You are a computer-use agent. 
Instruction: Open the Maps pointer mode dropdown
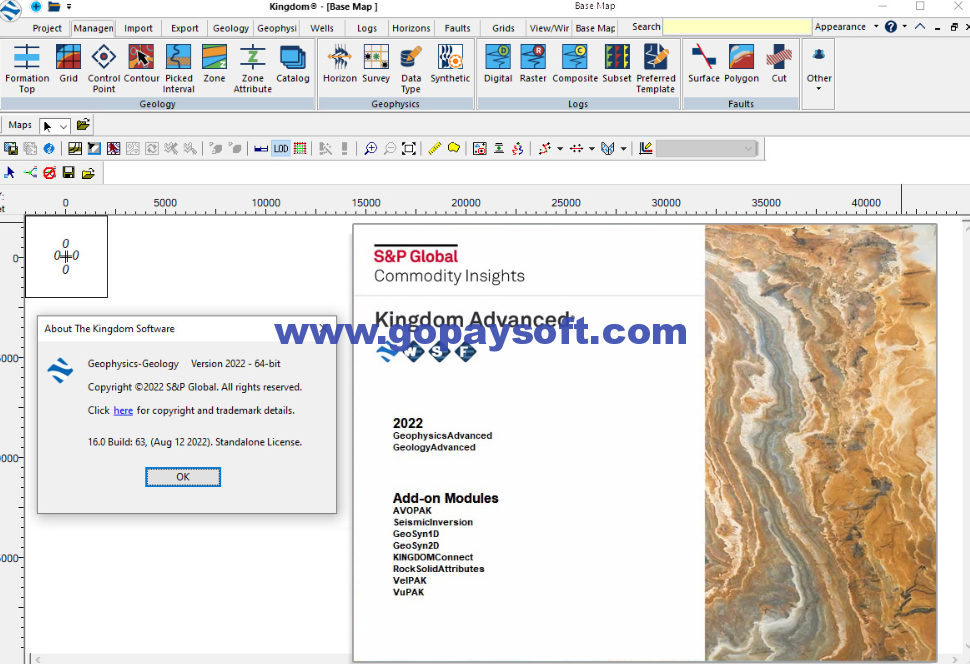tap(63, 126)
